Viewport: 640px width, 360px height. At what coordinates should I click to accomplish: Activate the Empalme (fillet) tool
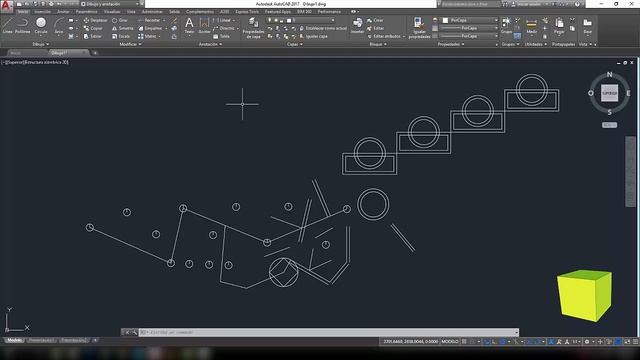click(150, 28)
